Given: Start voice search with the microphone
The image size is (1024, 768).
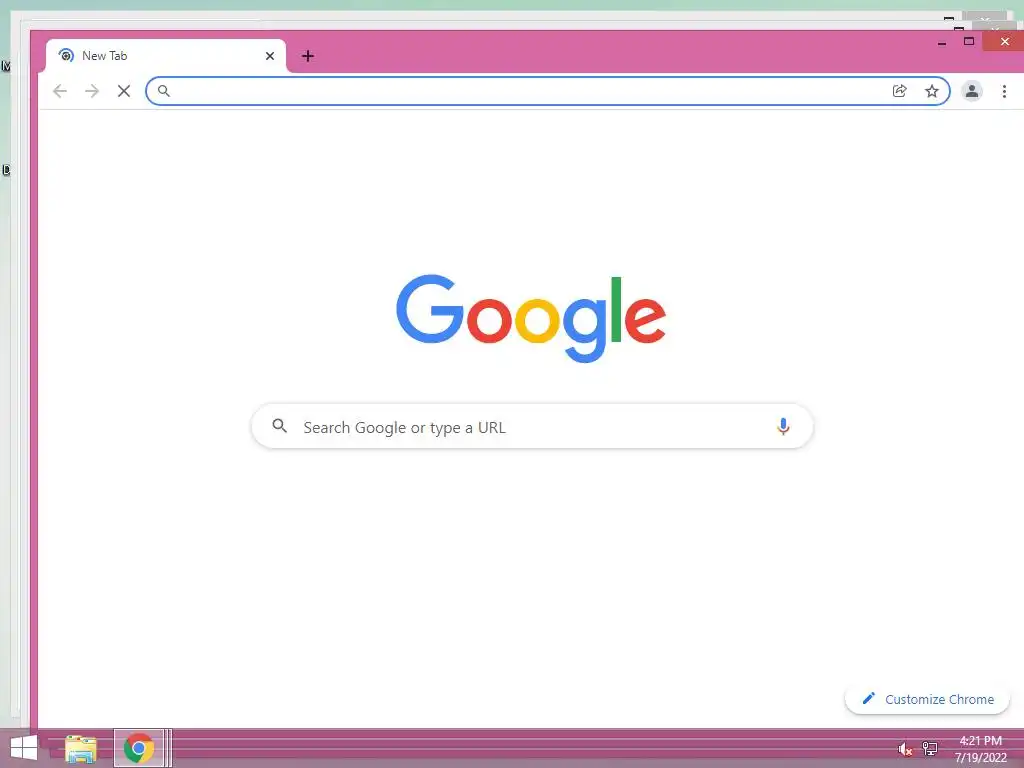Looking at the screenshot, I should coord(783,426).
